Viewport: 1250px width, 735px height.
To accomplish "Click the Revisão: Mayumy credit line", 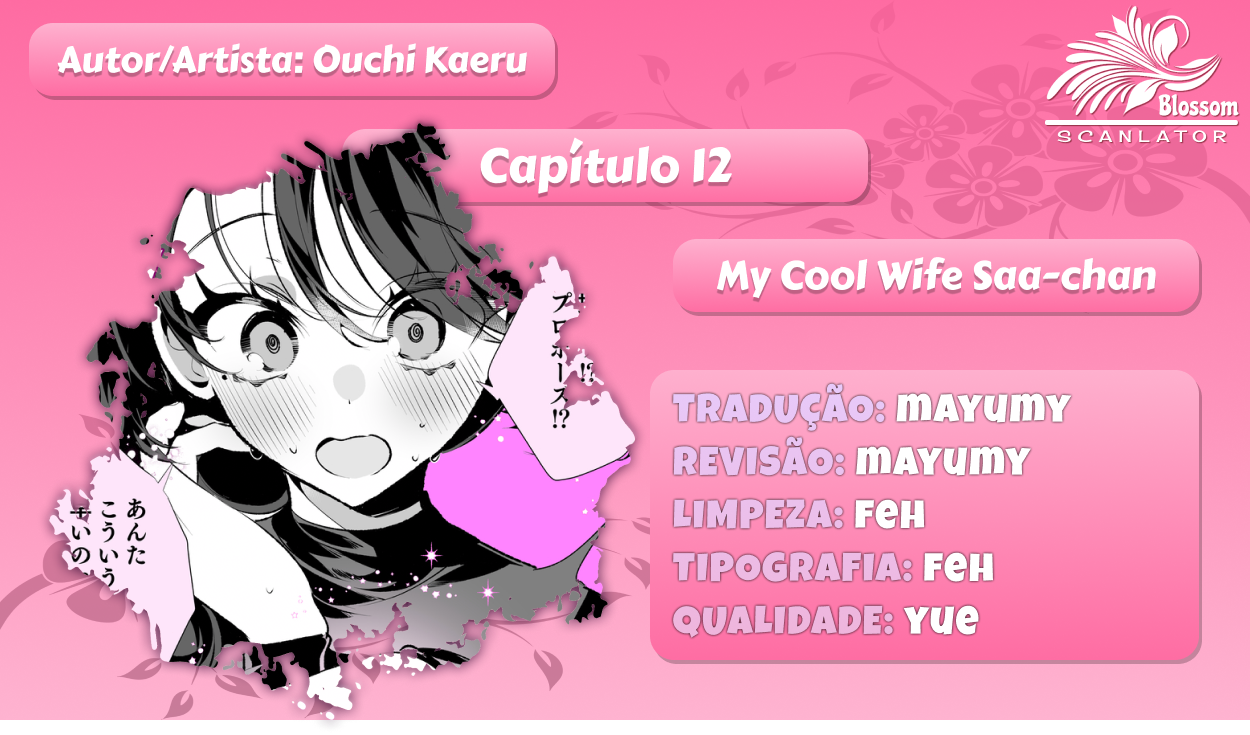I will (x=852, y=461).
